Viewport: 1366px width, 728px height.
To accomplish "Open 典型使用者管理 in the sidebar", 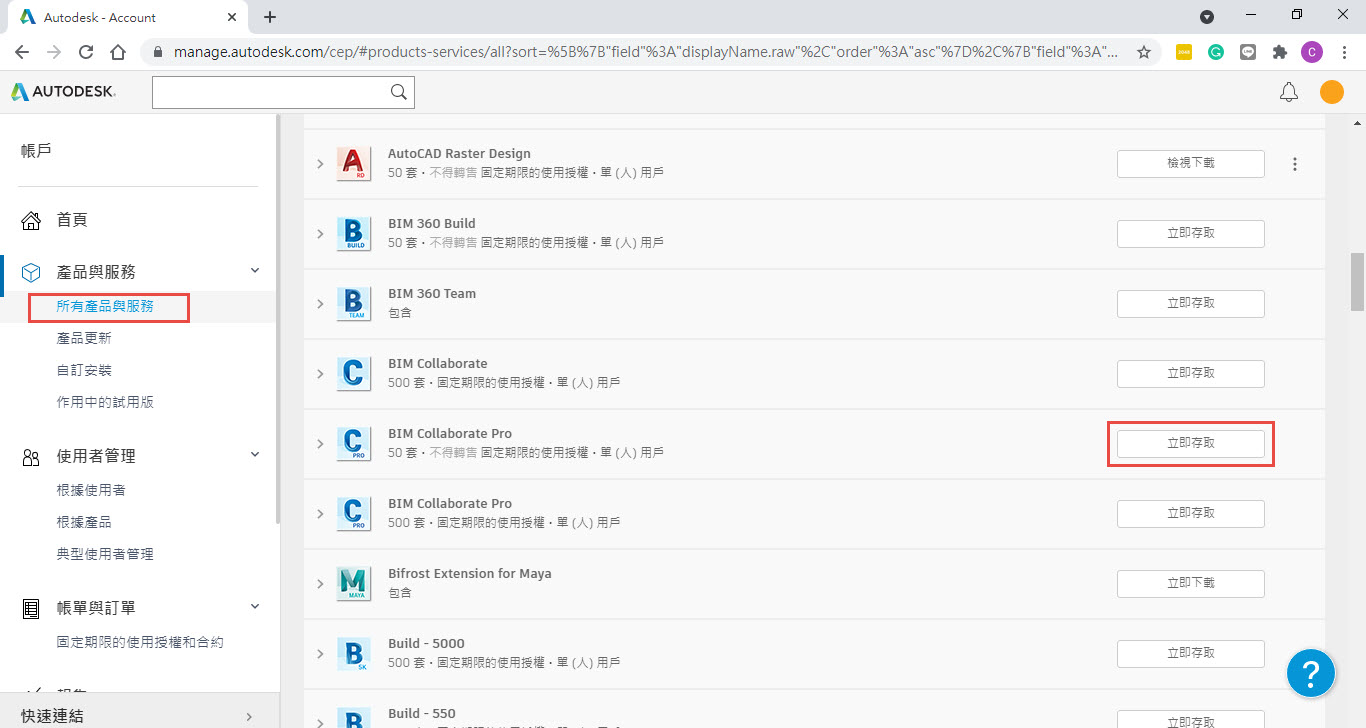I will [x=105, y=554].
